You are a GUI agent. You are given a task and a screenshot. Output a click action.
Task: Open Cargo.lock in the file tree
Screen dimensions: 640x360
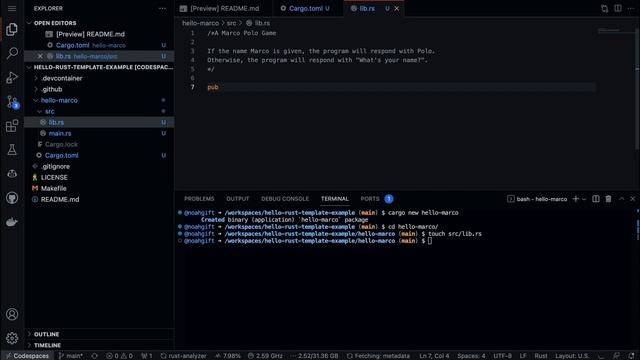point(99,144)
